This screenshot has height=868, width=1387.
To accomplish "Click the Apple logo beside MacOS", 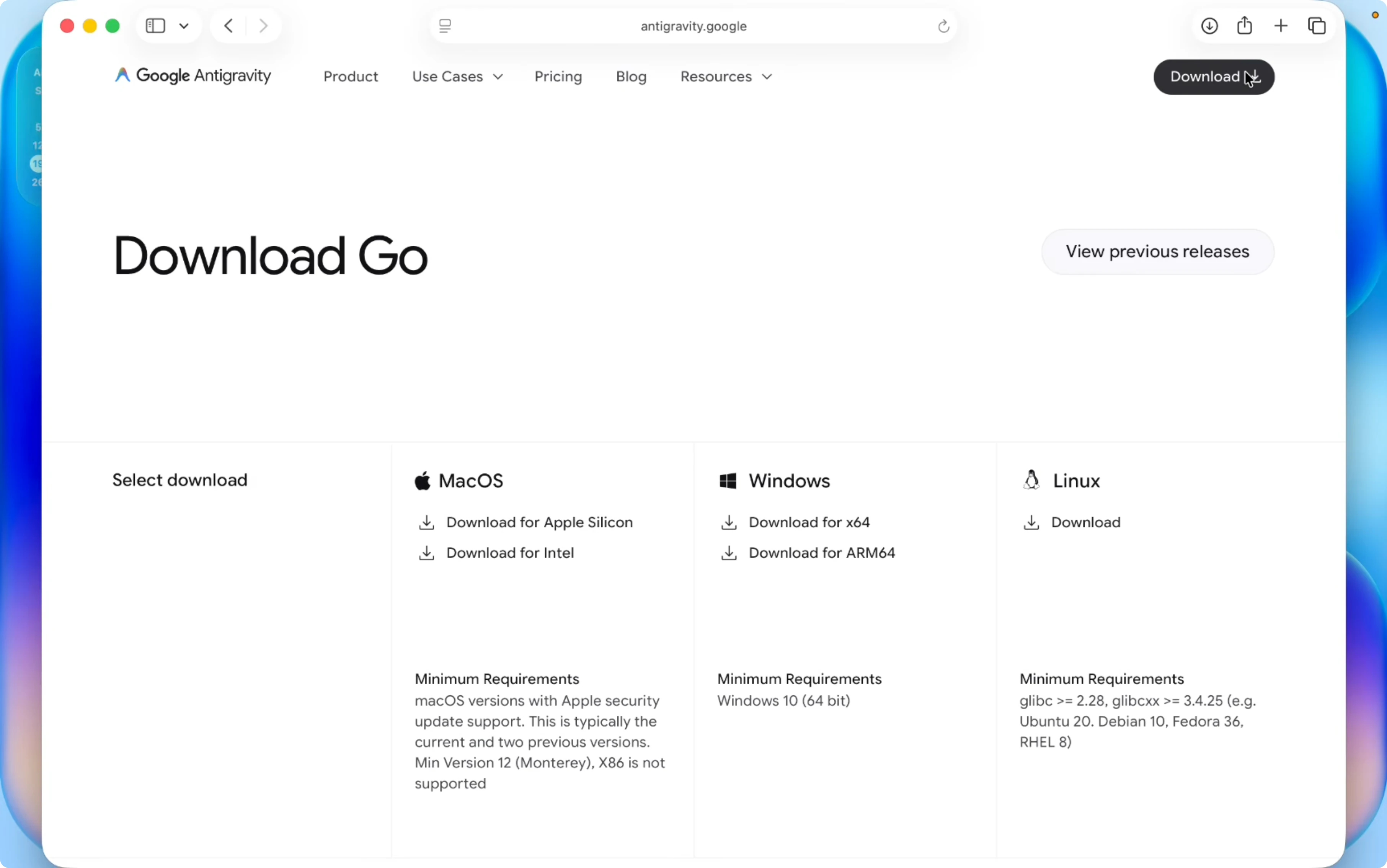I will 423,481.
